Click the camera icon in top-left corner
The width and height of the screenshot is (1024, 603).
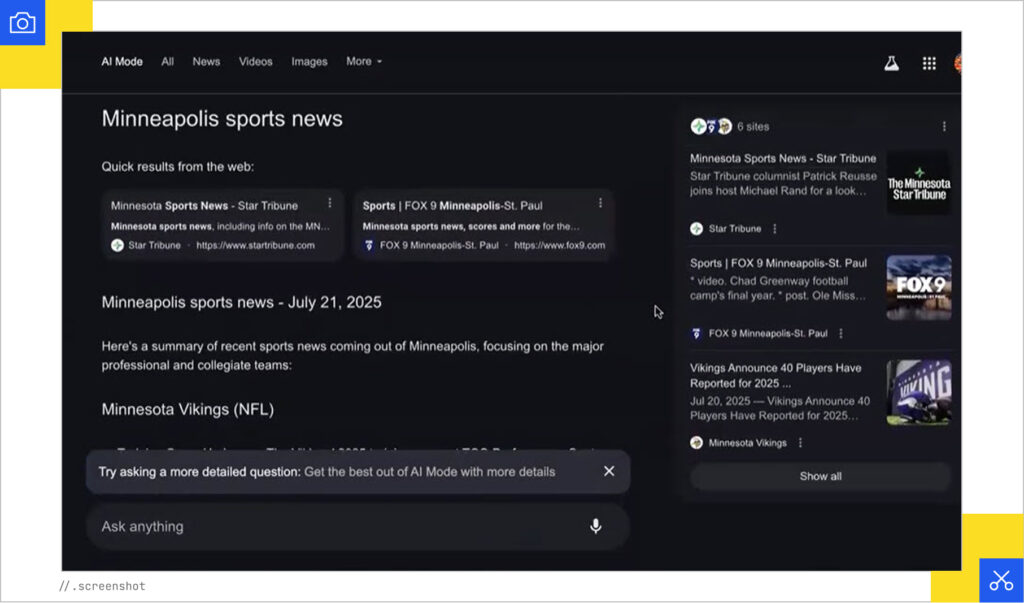point(22,21)
